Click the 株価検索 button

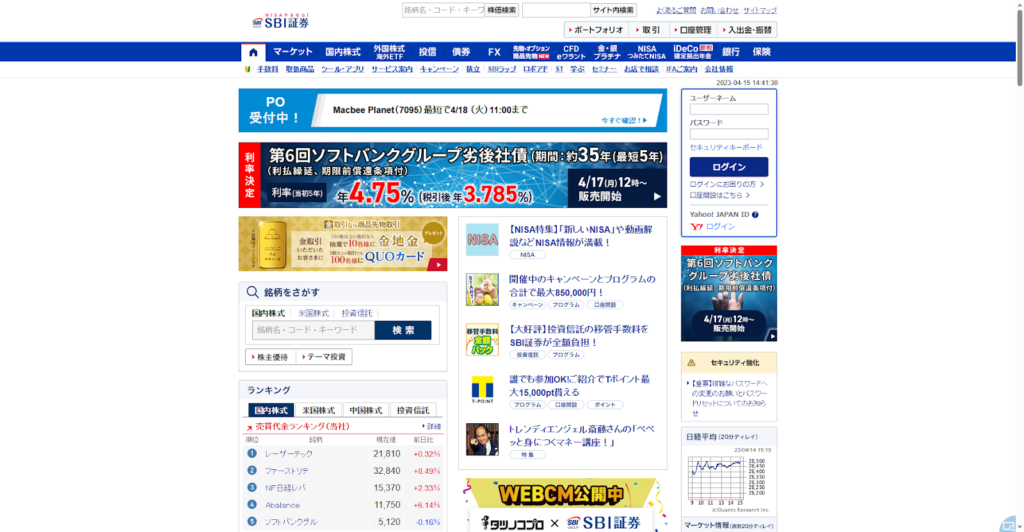[502, 10]
